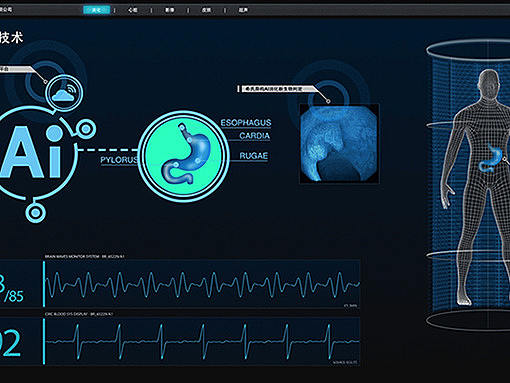Click the ECG heartbeat waveform chart
This screenshot has height=383, width=510.
(x=202, y=341)
